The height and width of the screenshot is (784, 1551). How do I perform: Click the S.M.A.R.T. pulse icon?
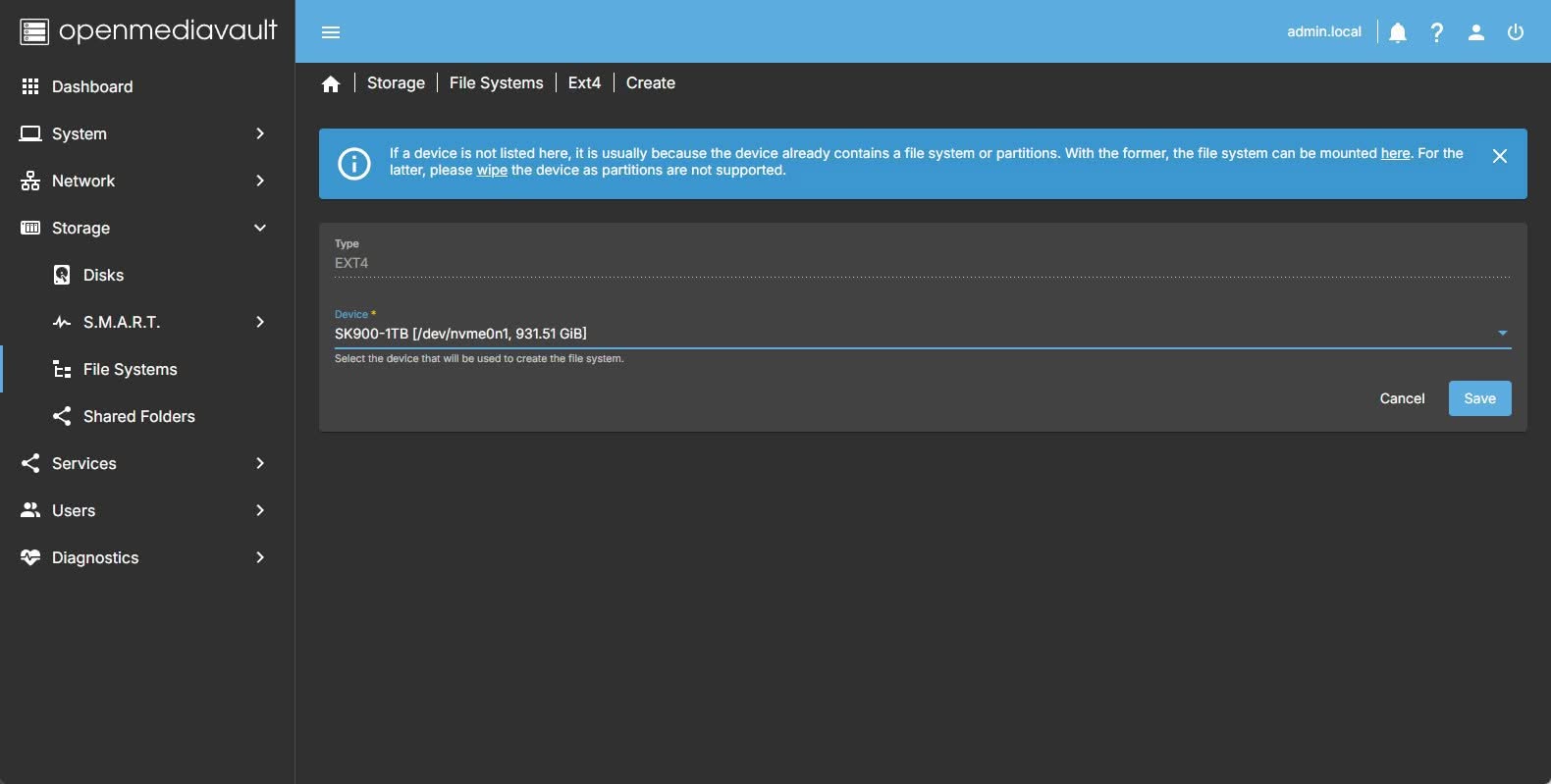point(62,322)
